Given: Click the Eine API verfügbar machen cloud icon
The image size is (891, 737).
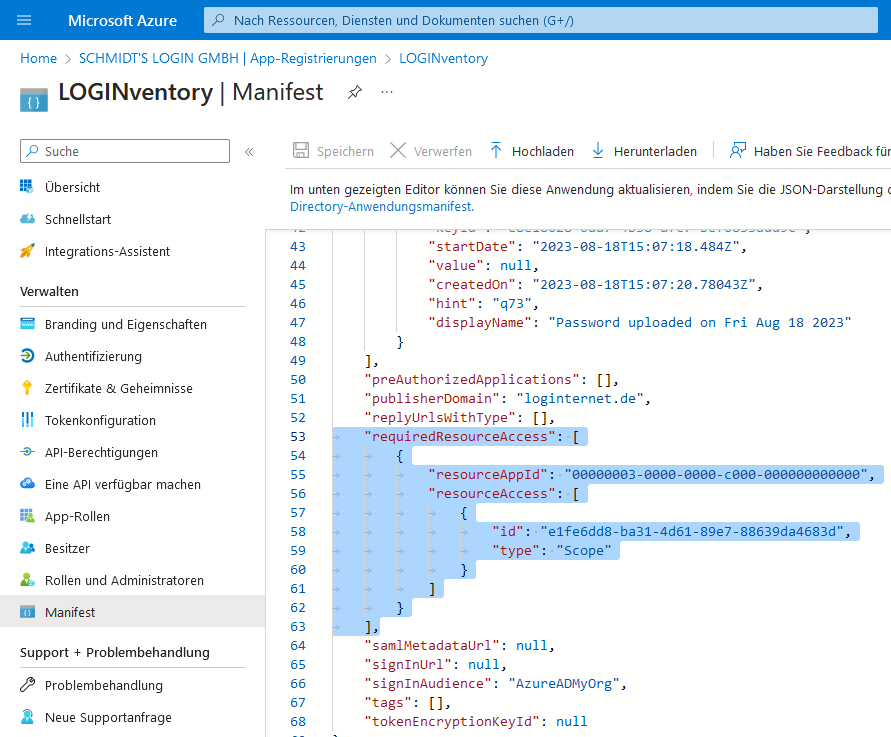Looking at the screenshot, I should pyautogui.click(x=27, y=484).
